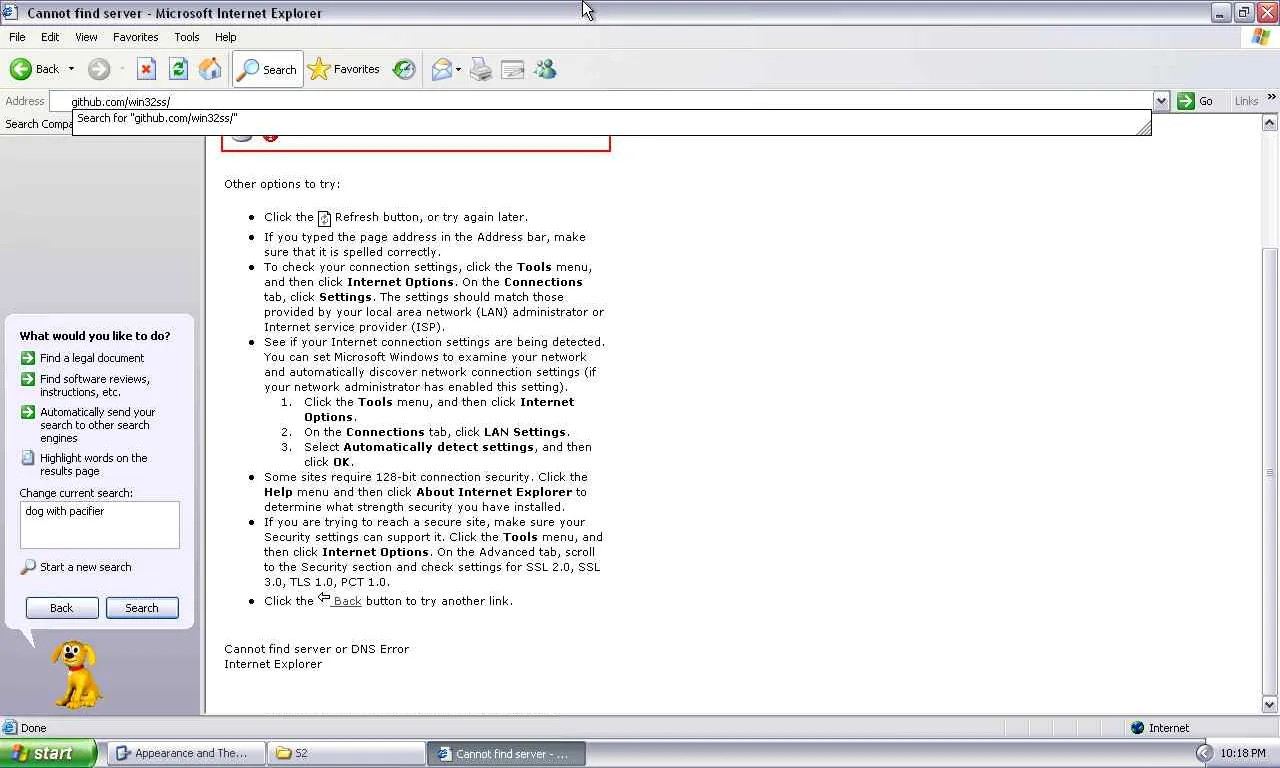The image size is (1280, 768).
Task: Show hidden tray icons with the arrow
Action: click(1204, 754)
